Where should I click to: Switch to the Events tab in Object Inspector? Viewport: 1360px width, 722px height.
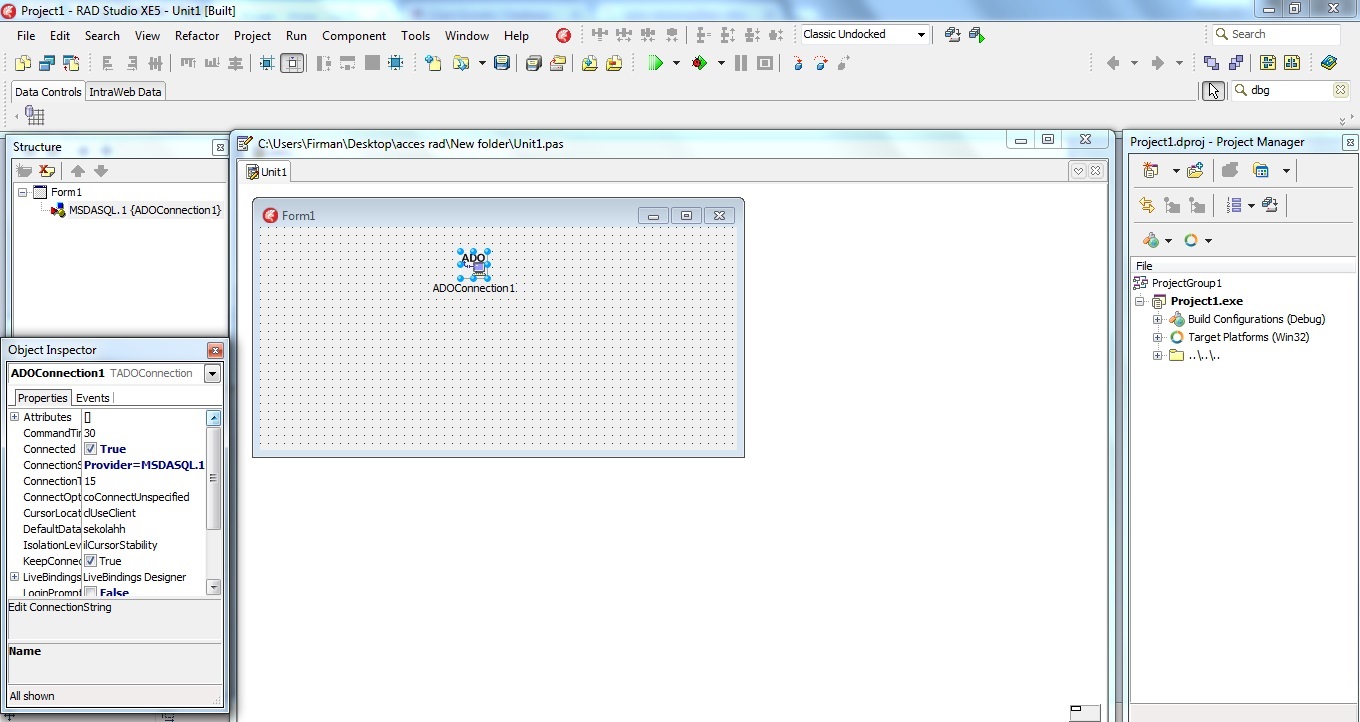(x=93, y=398)
